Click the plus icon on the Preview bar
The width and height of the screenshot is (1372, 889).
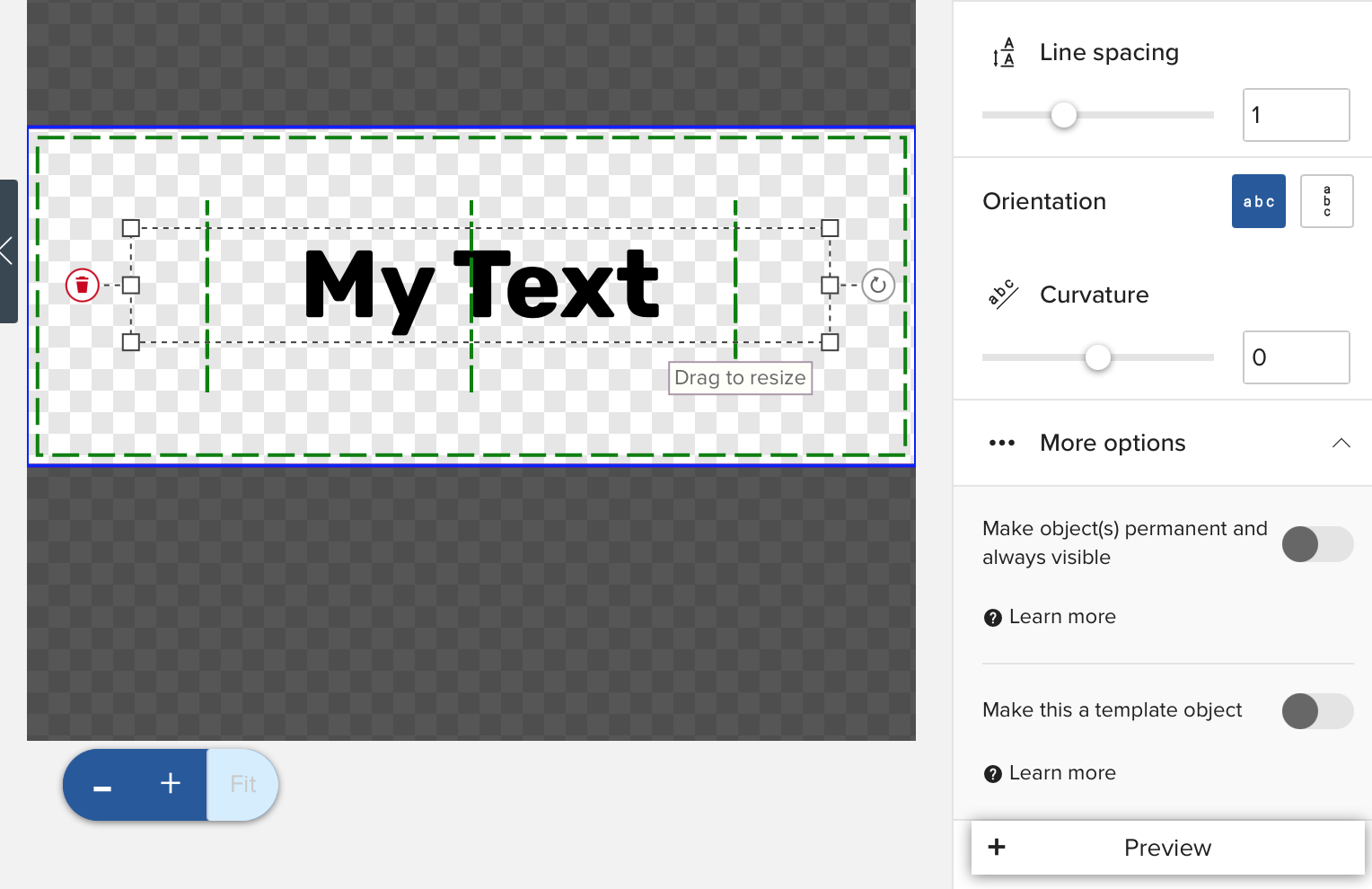997,847
